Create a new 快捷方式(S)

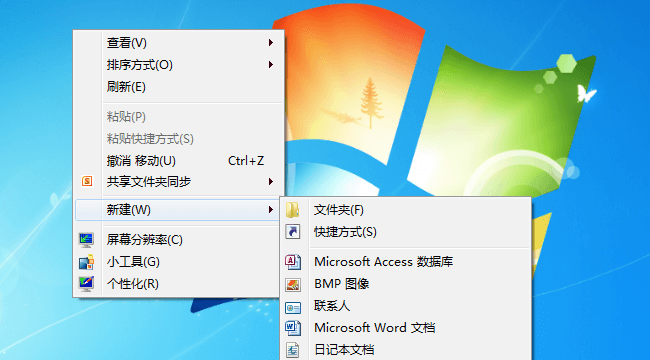point(406,232)
